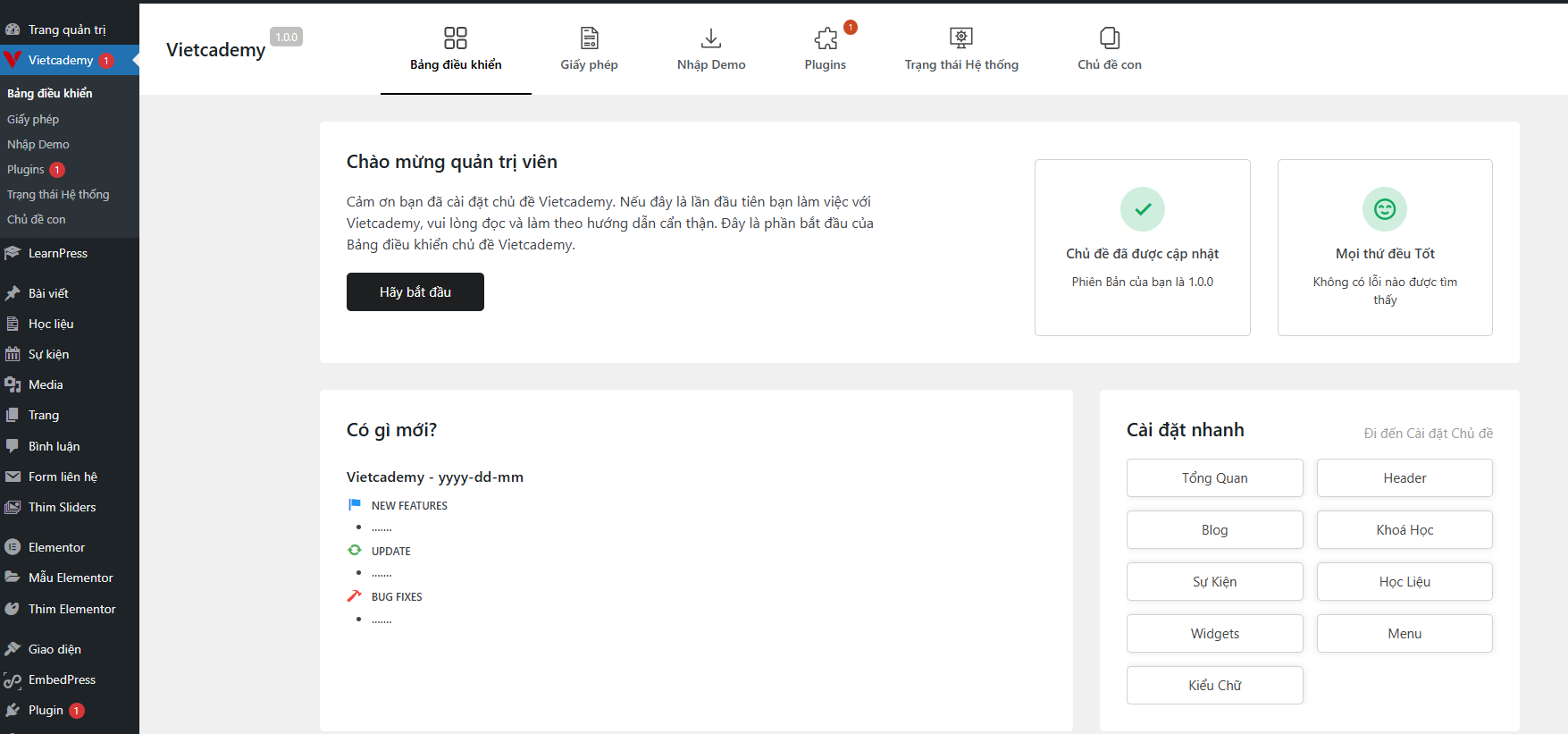The width and height of the screenshot is (1568, 734).
Task: Select the Bảng điều khiển top tab
Action: tap(456, 49)
